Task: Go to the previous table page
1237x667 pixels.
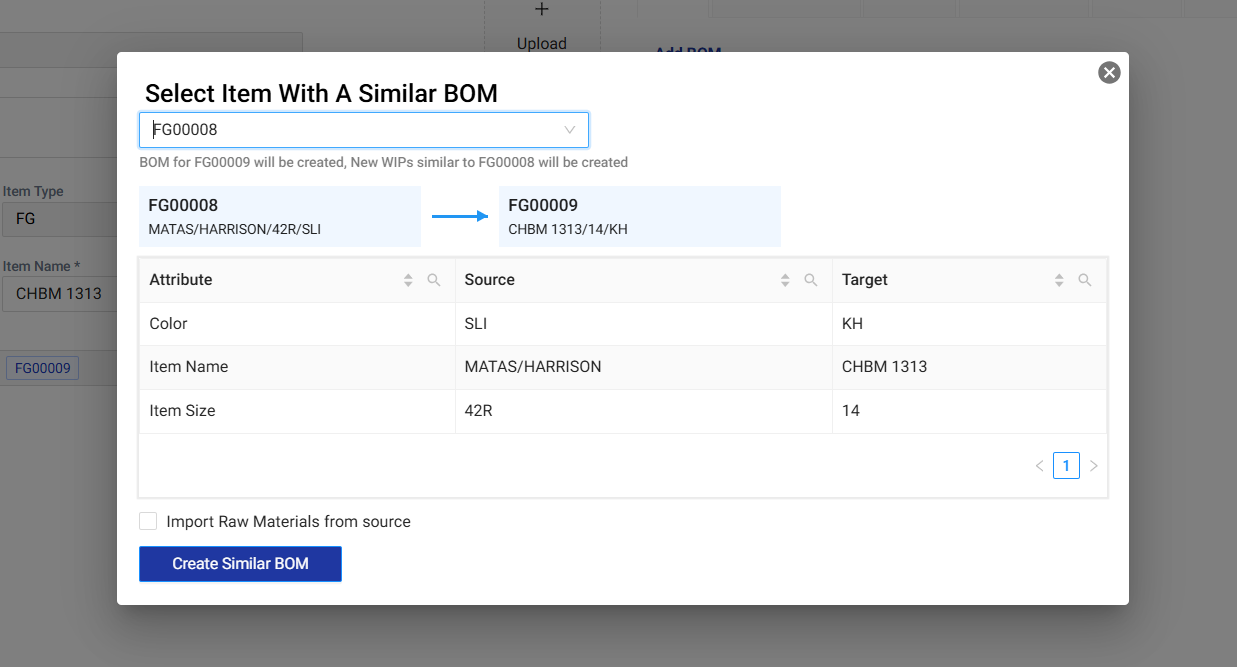Action: coord(1039,466)
